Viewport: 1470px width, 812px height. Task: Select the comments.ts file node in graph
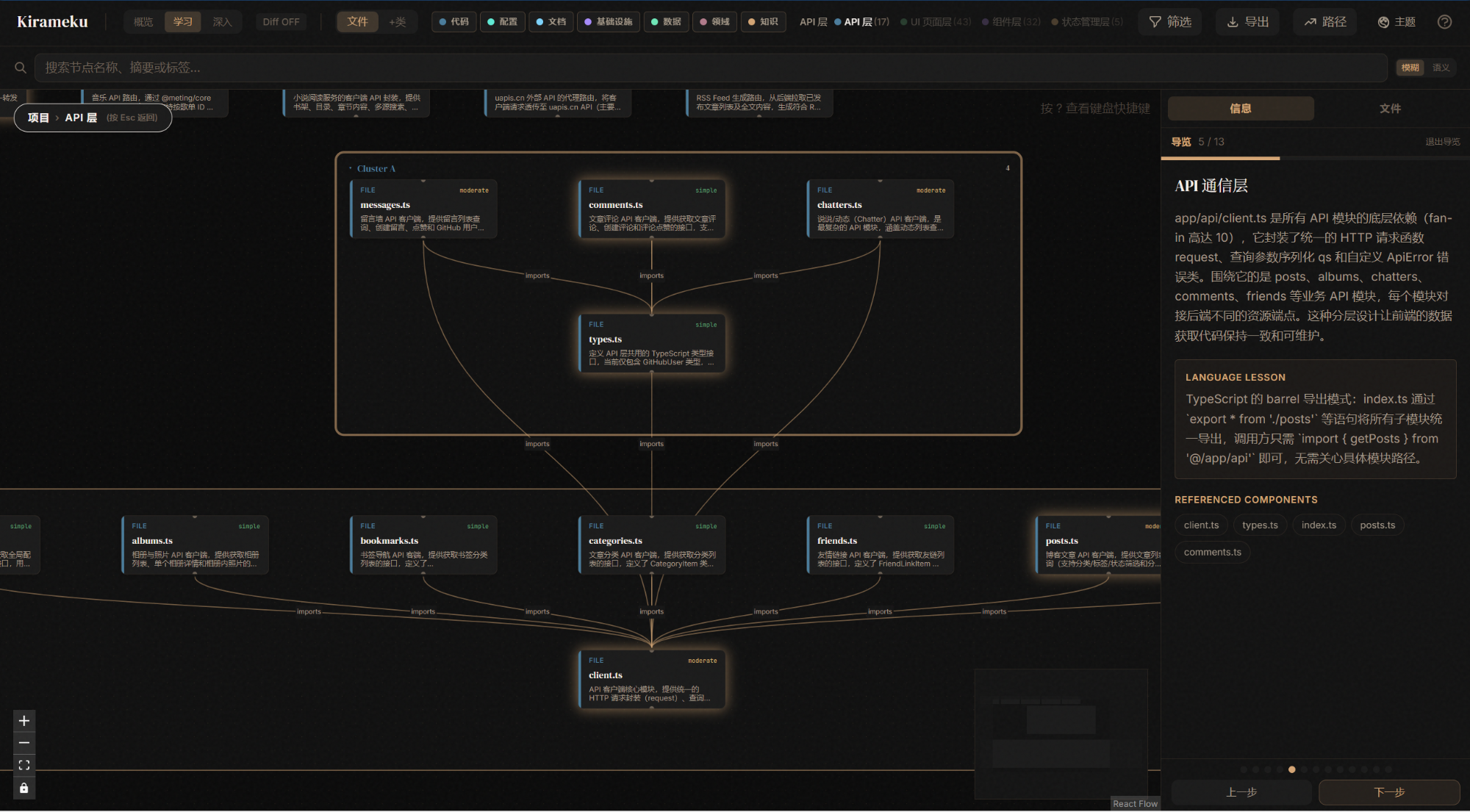coord(652,209)
